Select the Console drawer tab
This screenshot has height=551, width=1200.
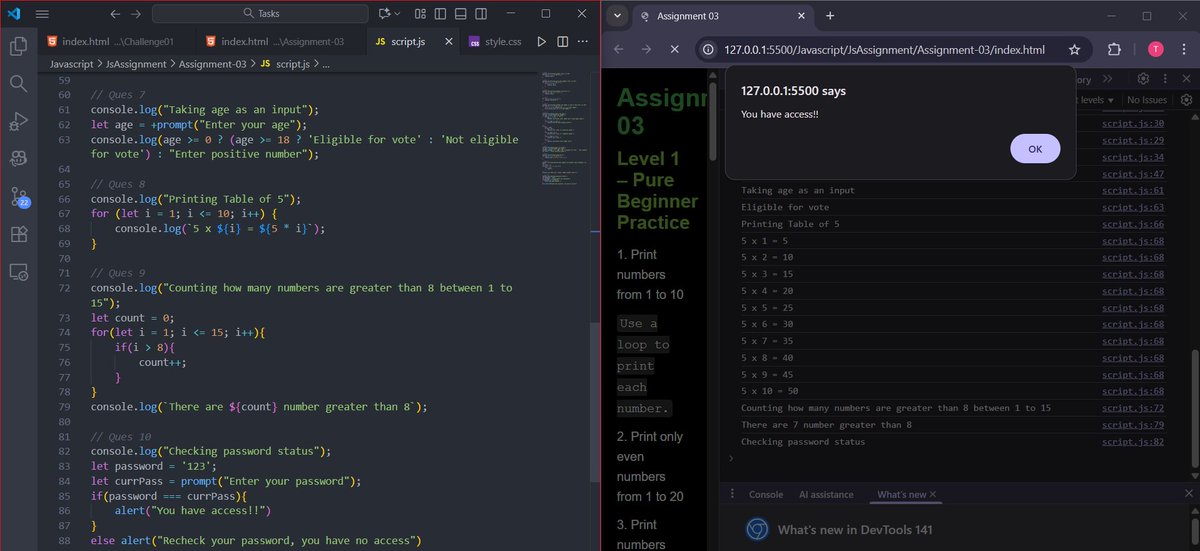(766, 494)
